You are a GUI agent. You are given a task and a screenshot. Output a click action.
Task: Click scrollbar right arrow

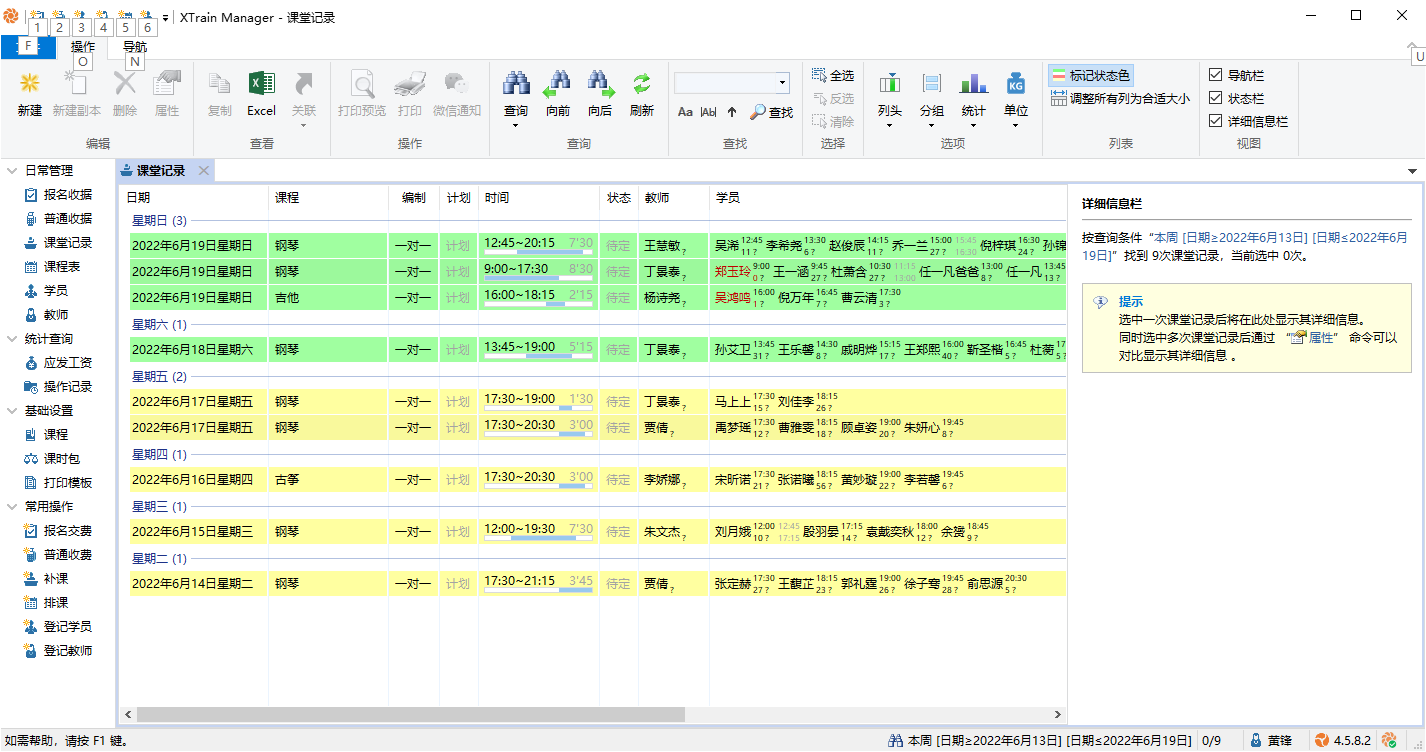(x=1059, y=715)
